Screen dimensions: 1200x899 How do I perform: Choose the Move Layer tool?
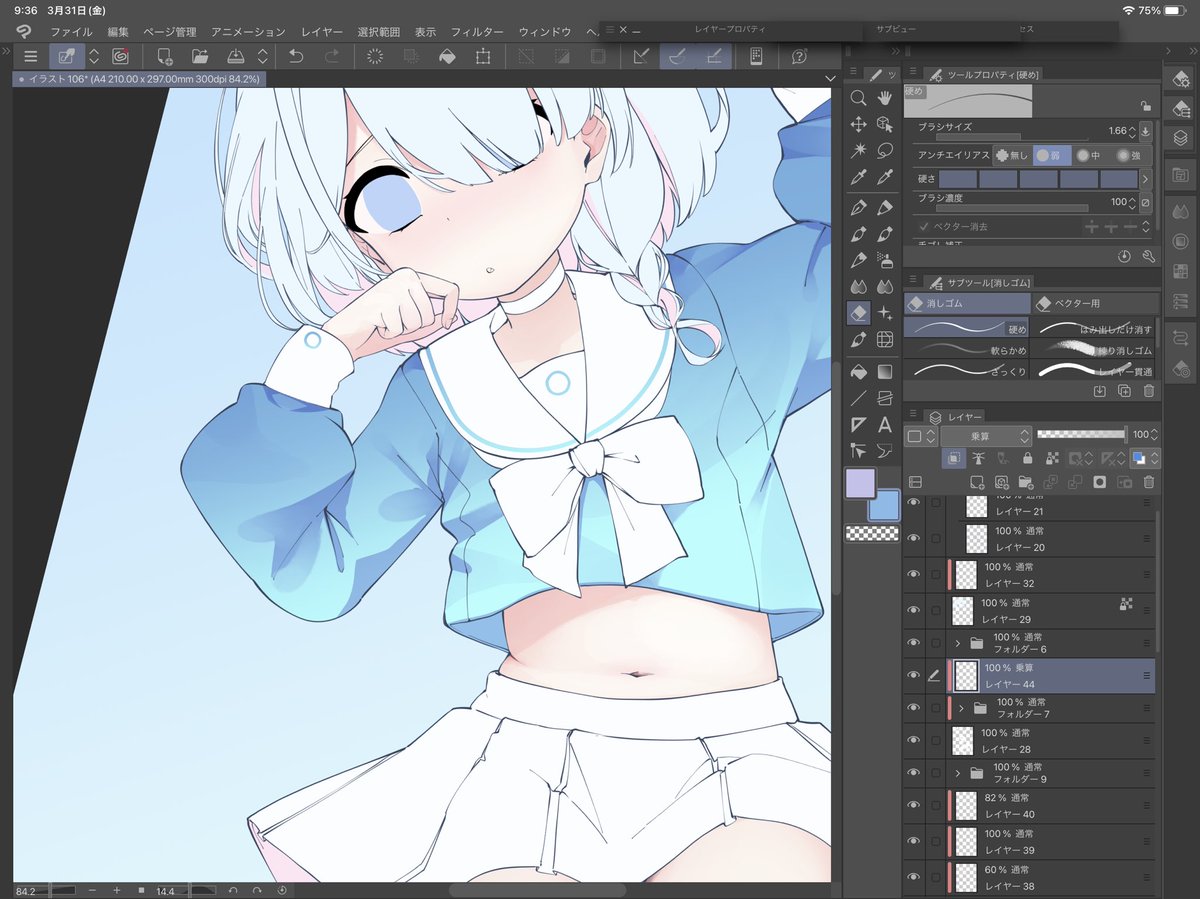[x=858, y=124]
